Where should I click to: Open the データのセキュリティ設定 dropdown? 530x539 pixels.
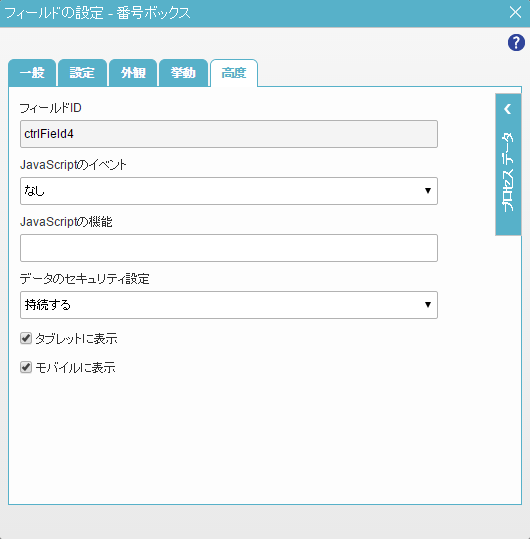(229, 305)
